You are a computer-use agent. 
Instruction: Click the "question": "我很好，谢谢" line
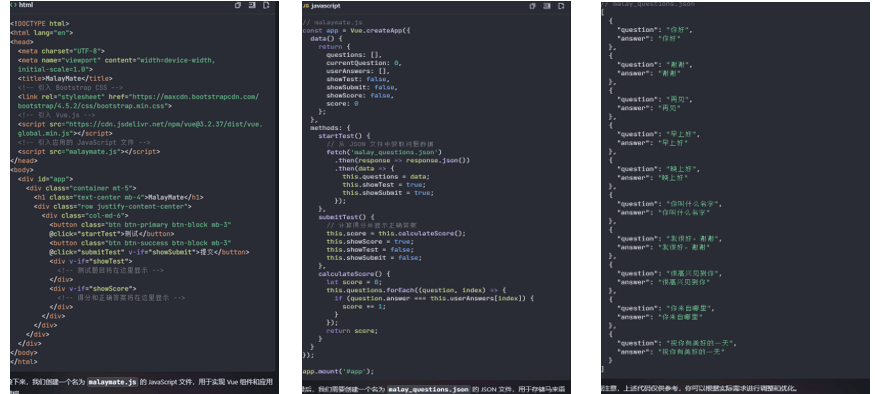[x=670, y=238]
